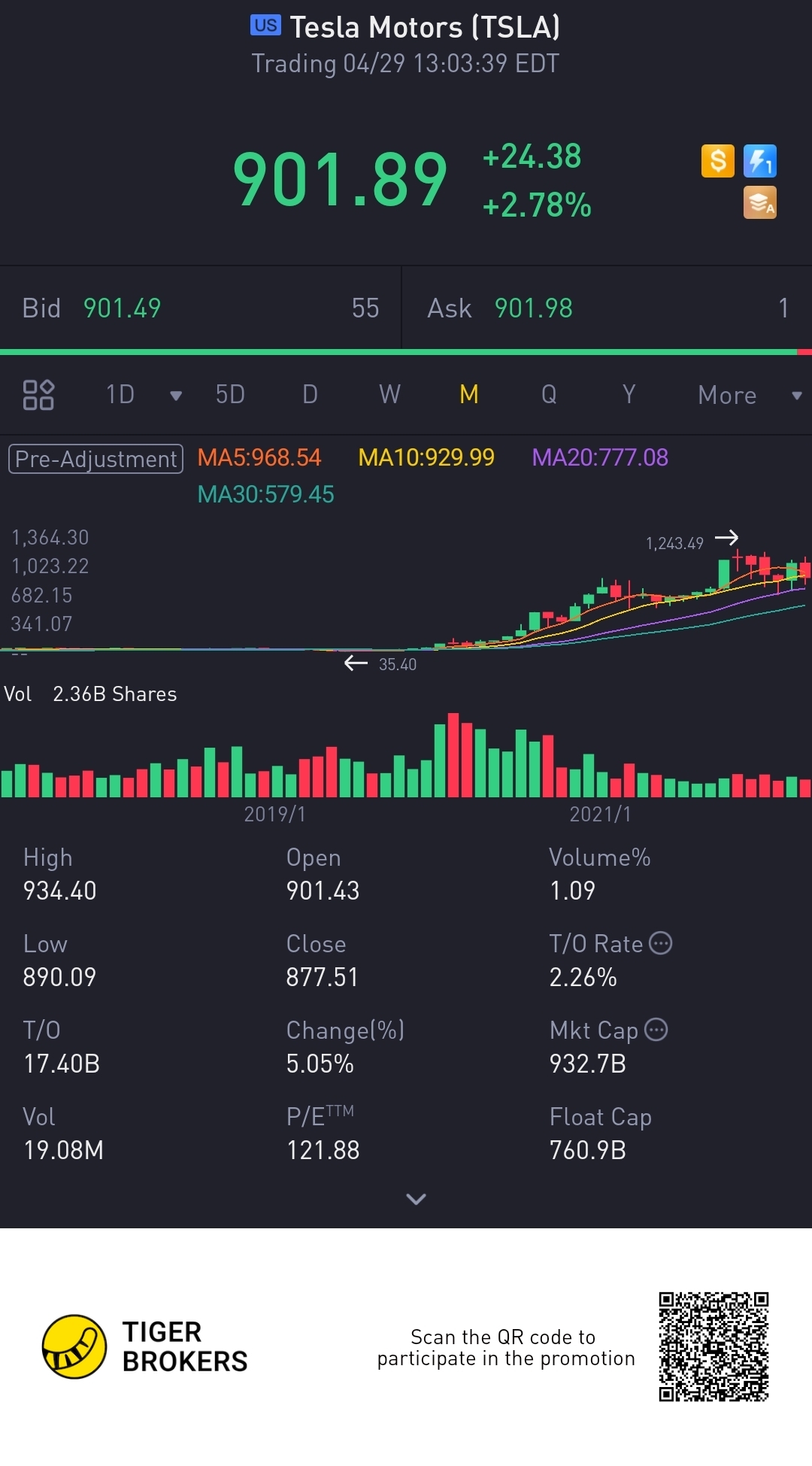Tap the MA5:968.54 indicator label
The width and height of the screenshot is (812, 1466).
(x=259, y=457)
